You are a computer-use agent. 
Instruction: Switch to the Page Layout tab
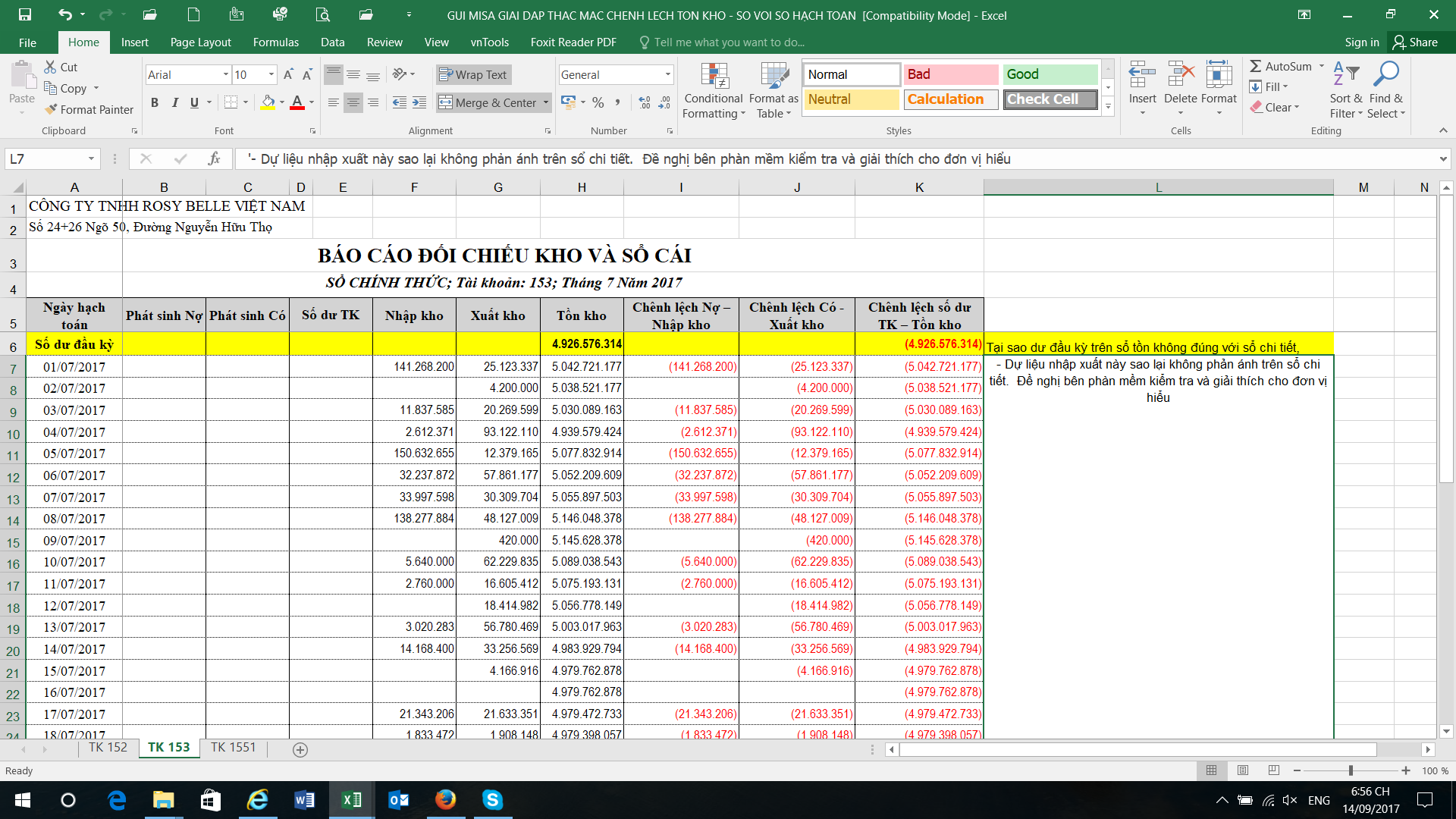(x=200, y=42)
